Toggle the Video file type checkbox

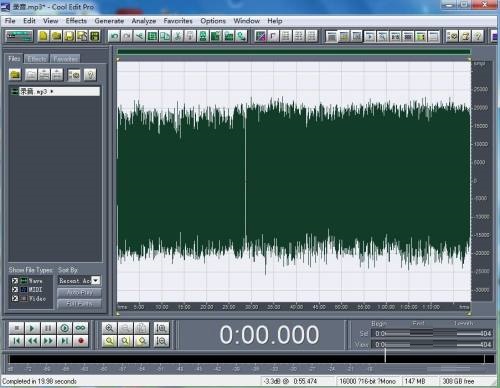pyautogui.click(x=15, y=299)
